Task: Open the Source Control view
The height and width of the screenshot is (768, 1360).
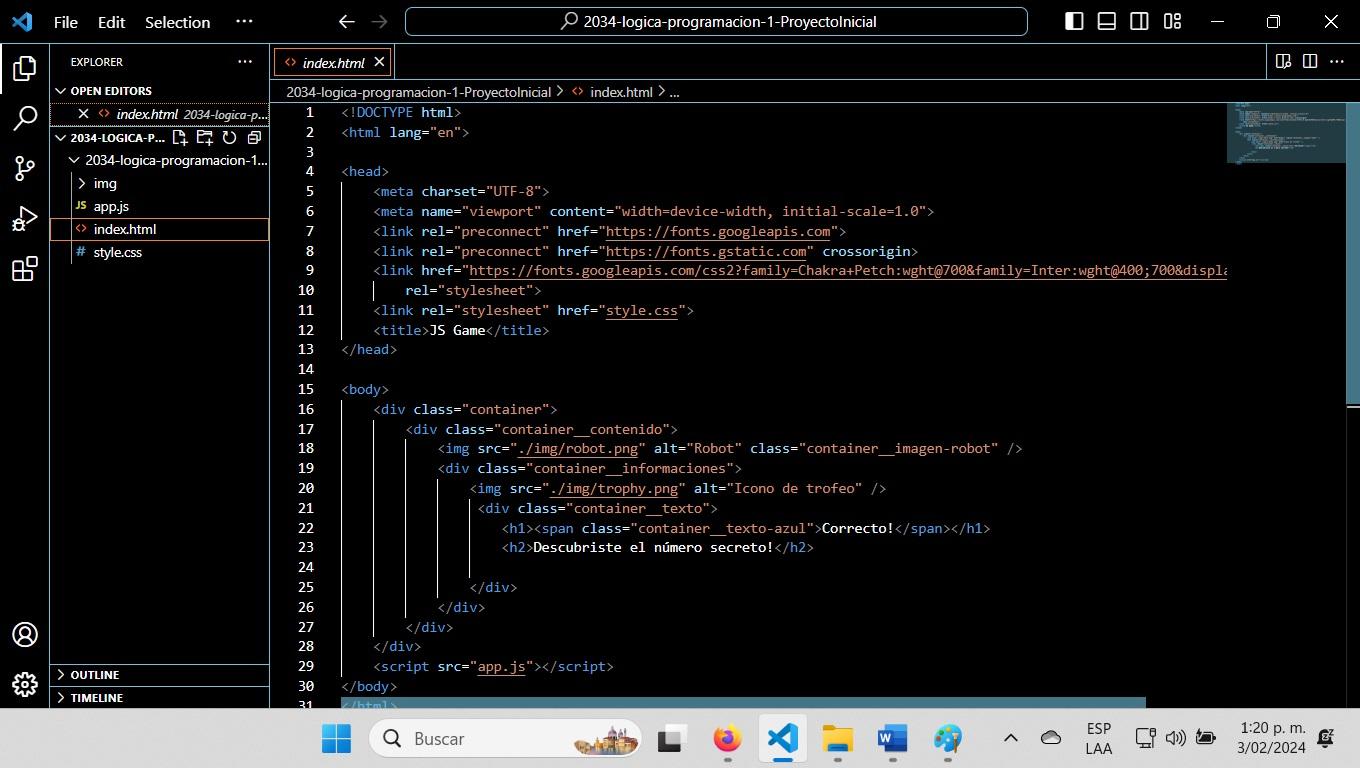Action: tap(25, 168)
